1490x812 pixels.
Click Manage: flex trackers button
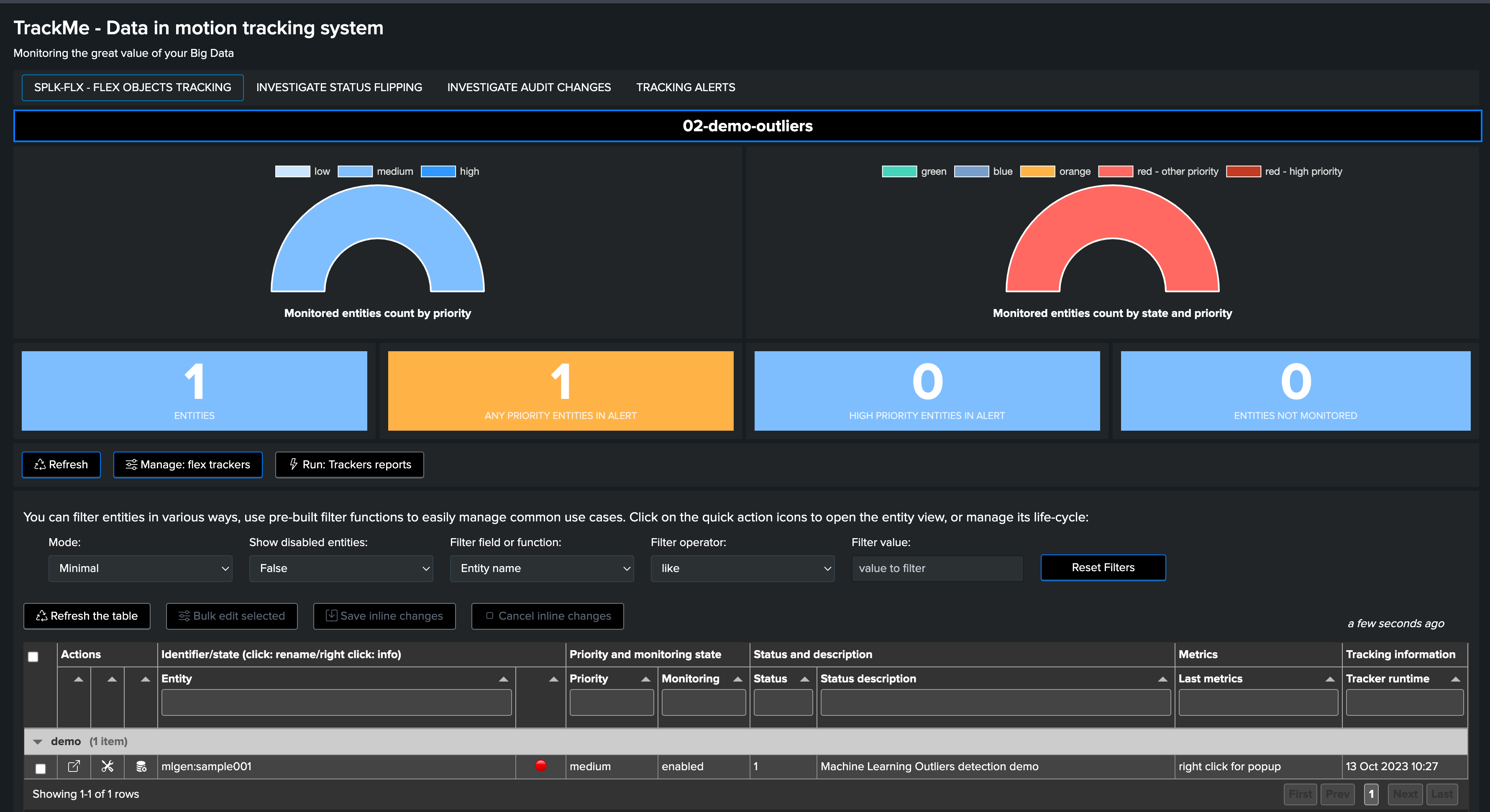(188, 465)
